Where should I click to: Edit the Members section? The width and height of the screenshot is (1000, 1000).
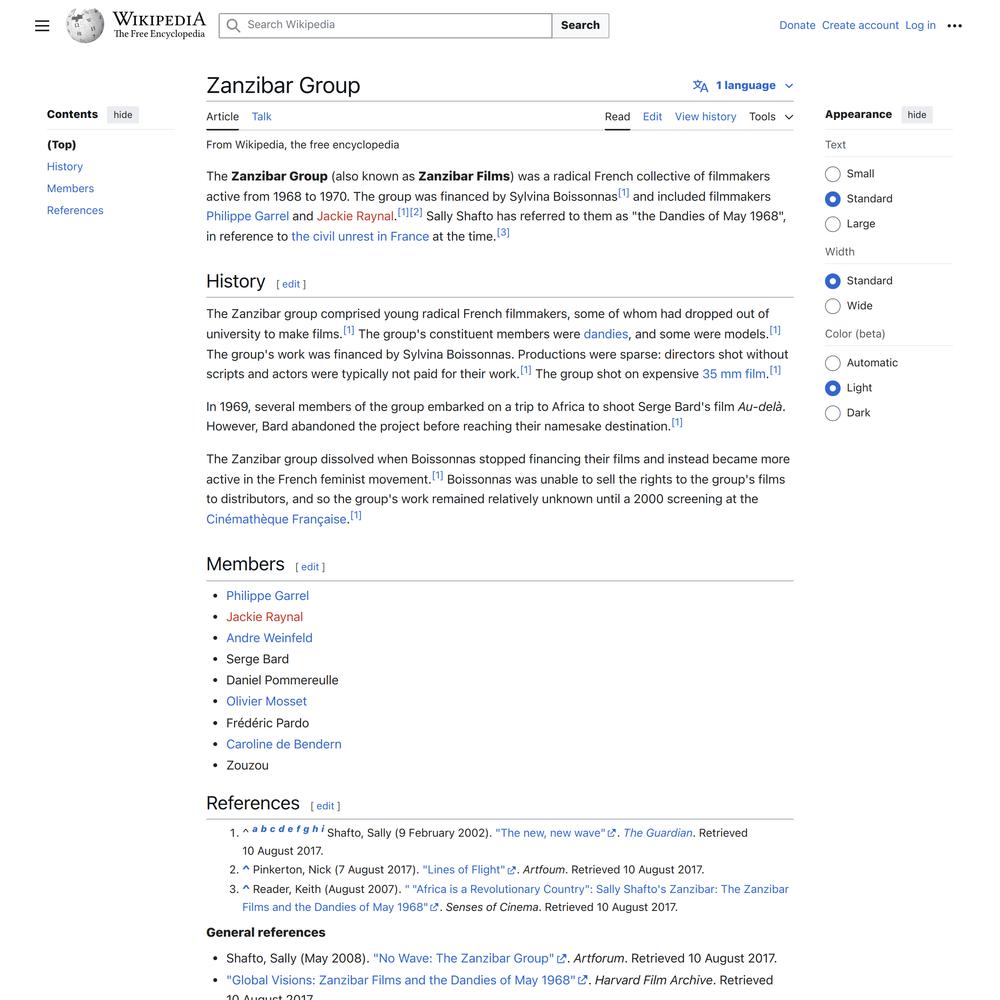click(x=310, y=567)
